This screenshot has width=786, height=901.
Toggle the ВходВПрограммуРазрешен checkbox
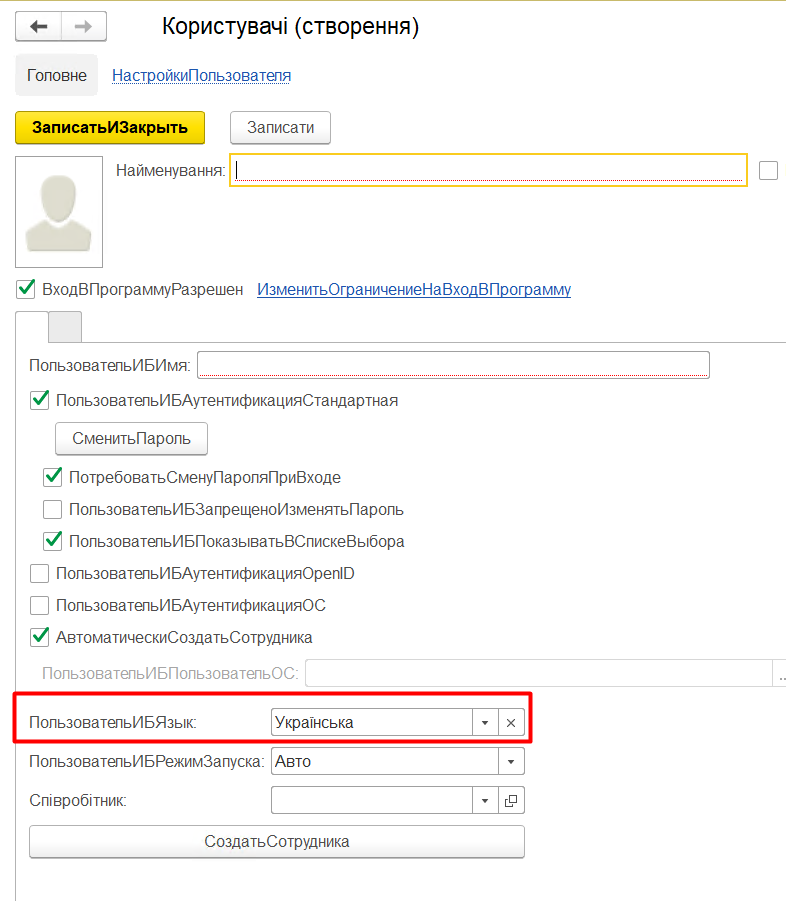coord(26,290)
